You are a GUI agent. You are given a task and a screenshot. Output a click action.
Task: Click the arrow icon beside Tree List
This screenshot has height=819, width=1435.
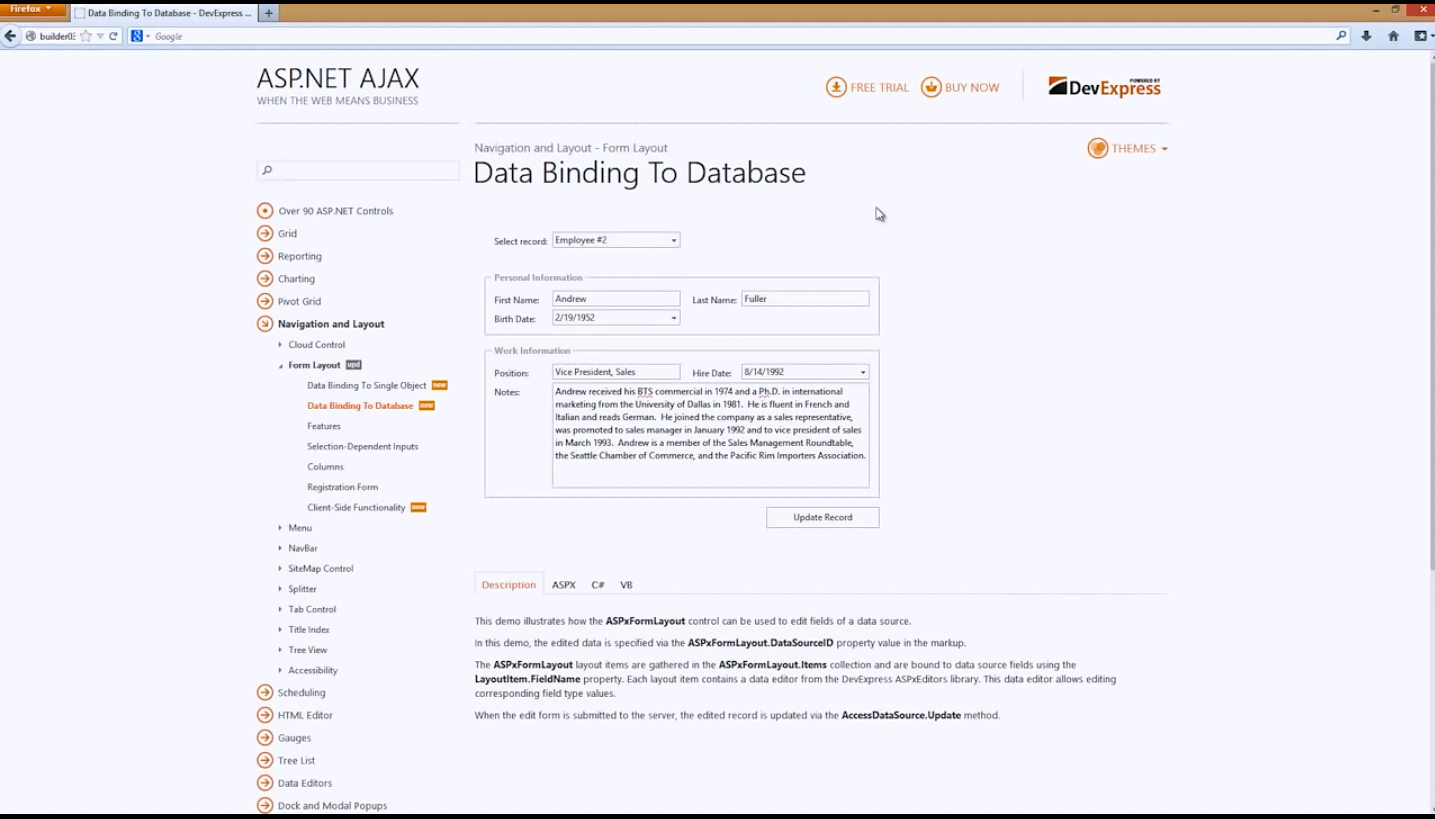coord(265,760)
